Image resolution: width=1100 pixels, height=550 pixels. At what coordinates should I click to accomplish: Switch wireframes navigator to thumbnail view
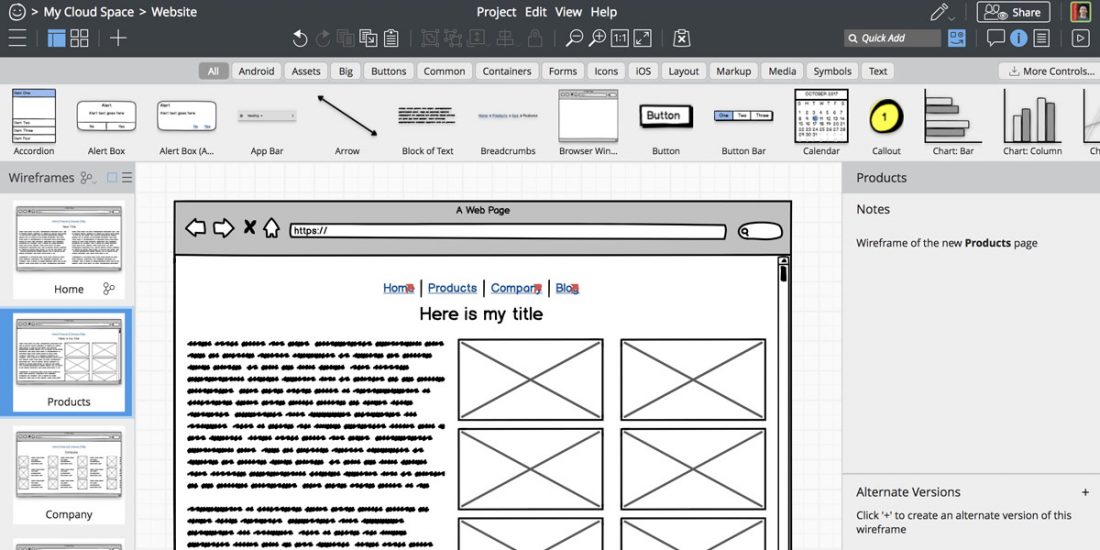click(112, 178)
